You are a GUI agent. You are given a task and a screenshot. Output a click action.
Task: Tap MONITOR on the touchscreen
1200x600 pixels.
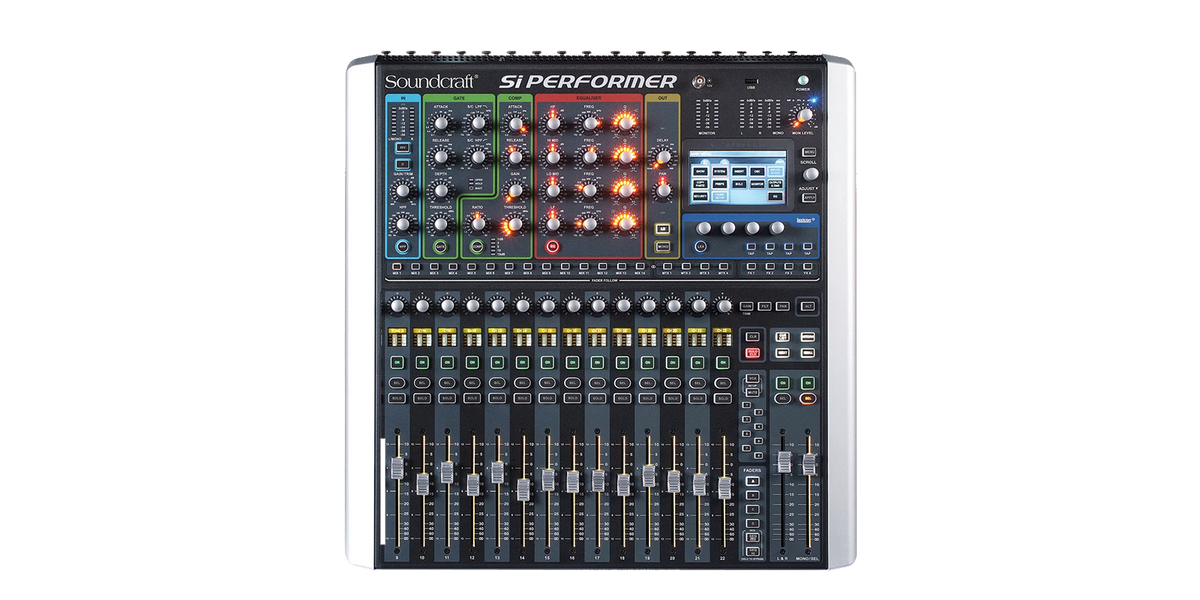click(x=757, y=184)
